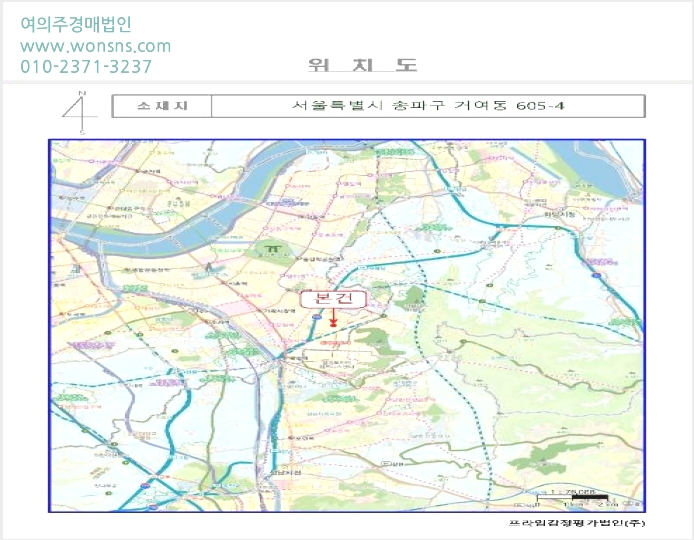Image resolution: width=694 pixels, height=540 pixels.
Task: Click the map scale bar
Action: [574, 498]
